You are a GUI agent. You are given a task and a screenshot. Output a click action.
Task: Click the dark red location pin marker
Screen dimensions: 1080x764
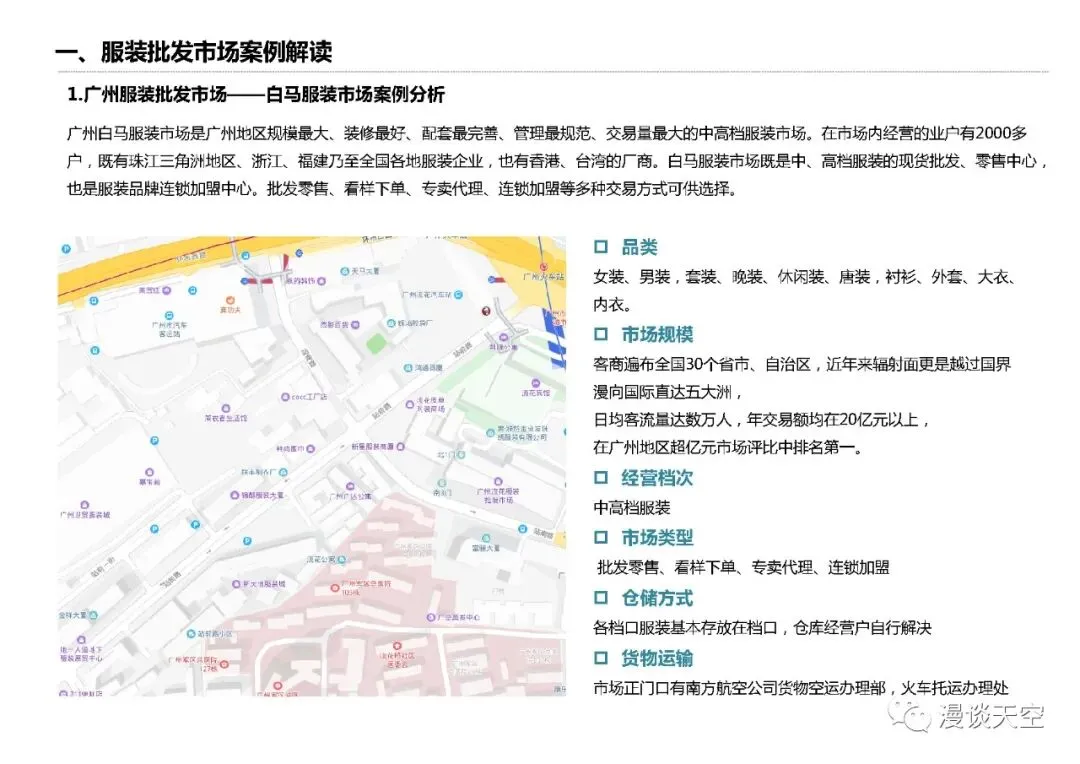pos(486,311)
